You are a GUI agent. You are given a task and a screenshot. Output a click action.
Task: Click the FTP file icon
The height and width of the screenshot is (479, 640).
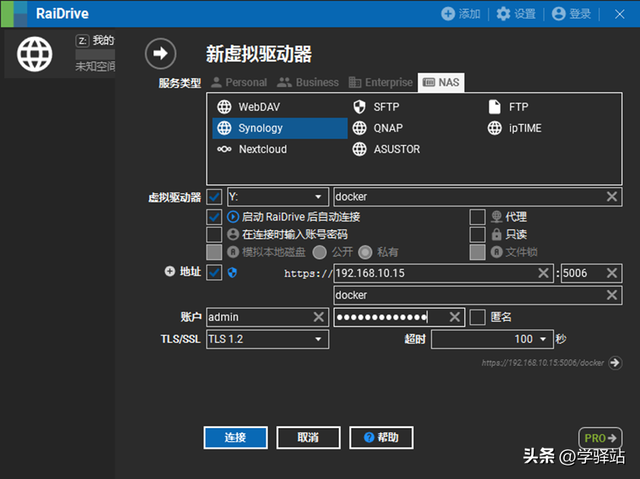coord(494,107)
